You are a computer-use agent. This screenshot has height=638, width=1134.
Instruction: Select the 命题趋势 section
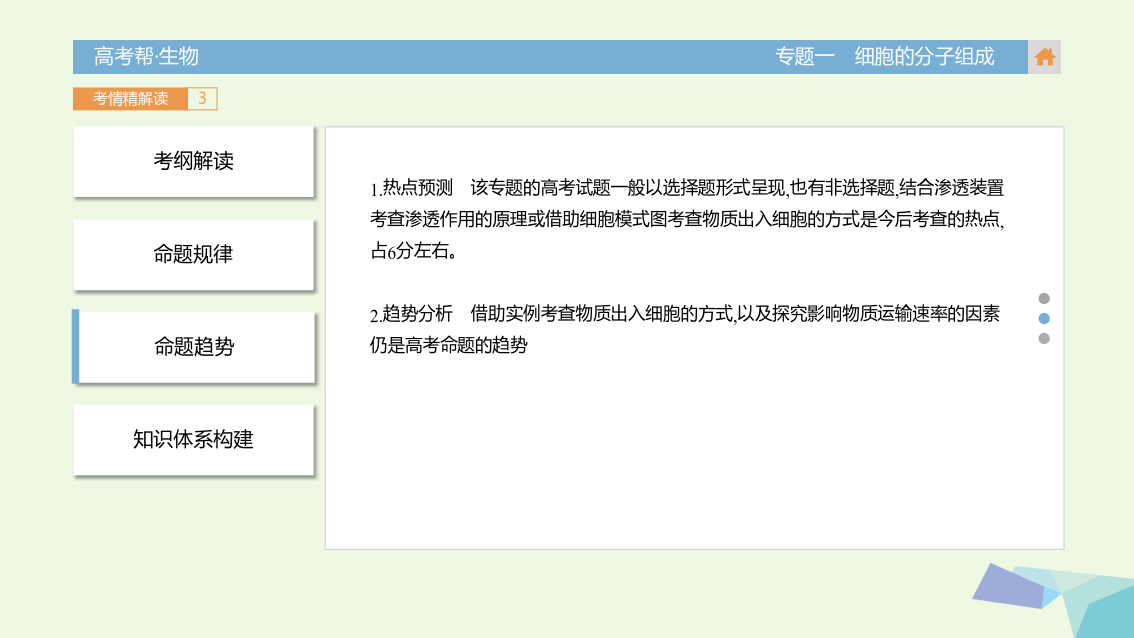[x=193, y=347]
